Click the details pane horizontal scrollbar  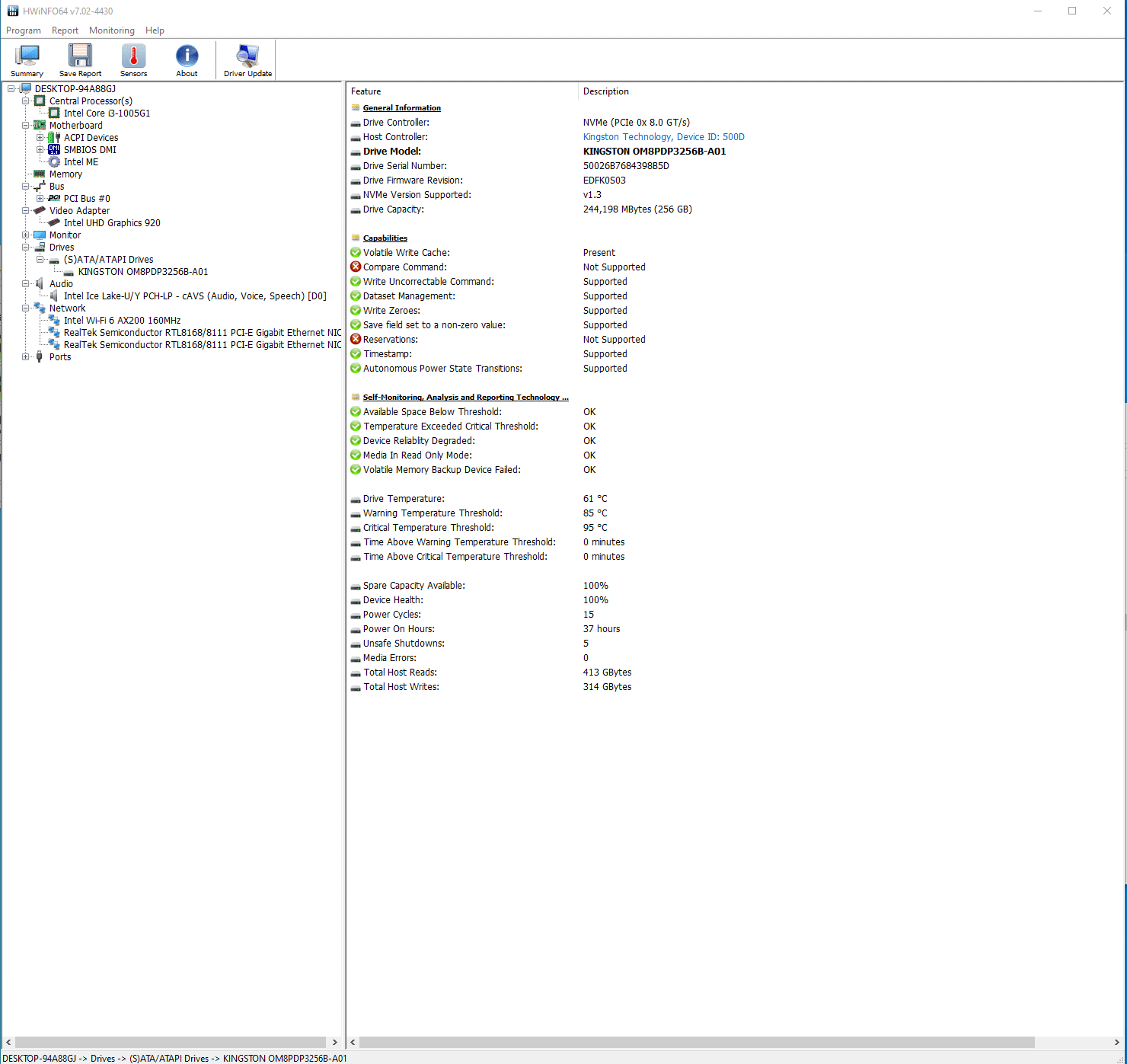point(697,1042)
